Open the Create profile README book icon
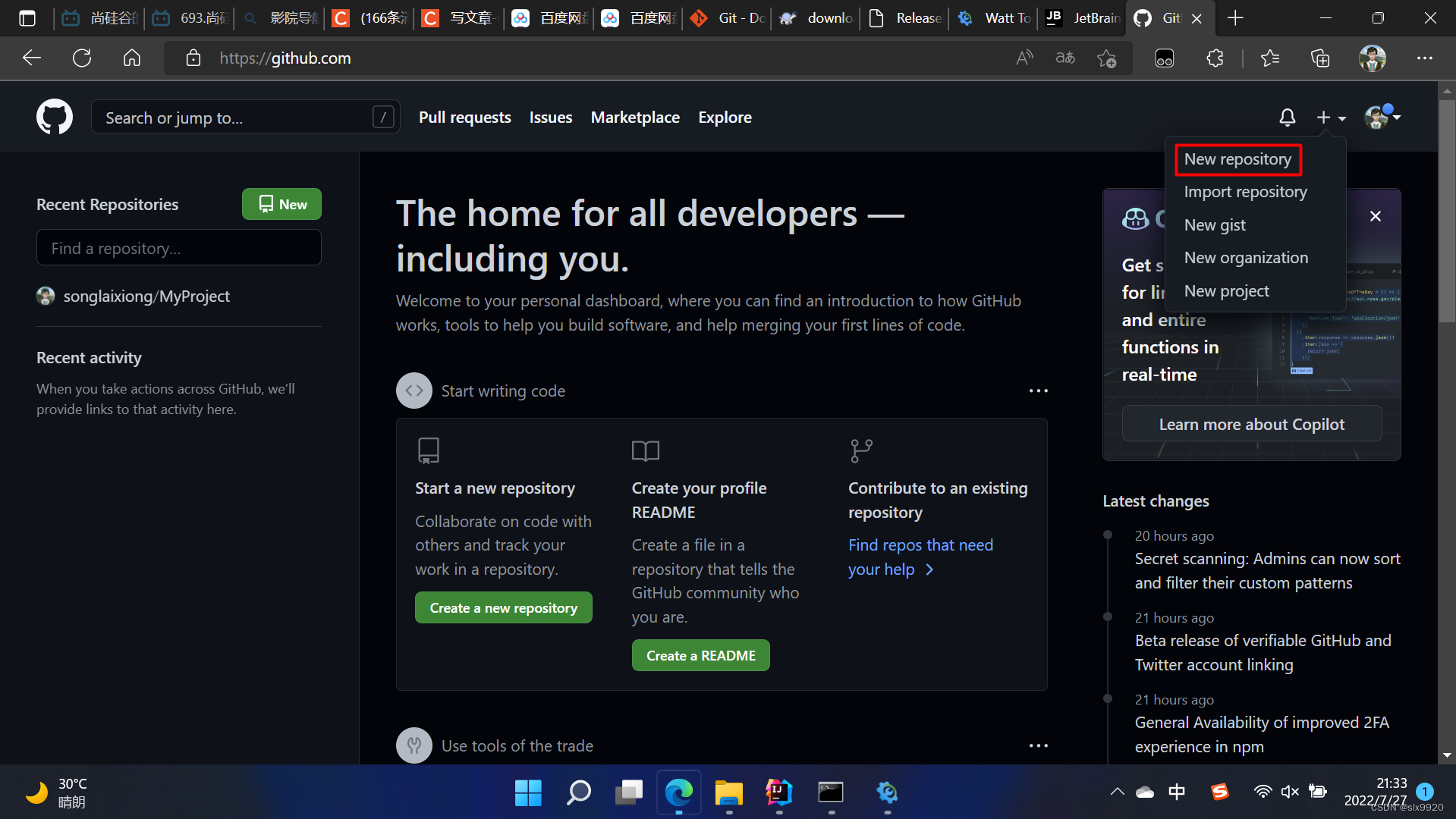This screenshot has width=1456, height=819. coord(646,451)
